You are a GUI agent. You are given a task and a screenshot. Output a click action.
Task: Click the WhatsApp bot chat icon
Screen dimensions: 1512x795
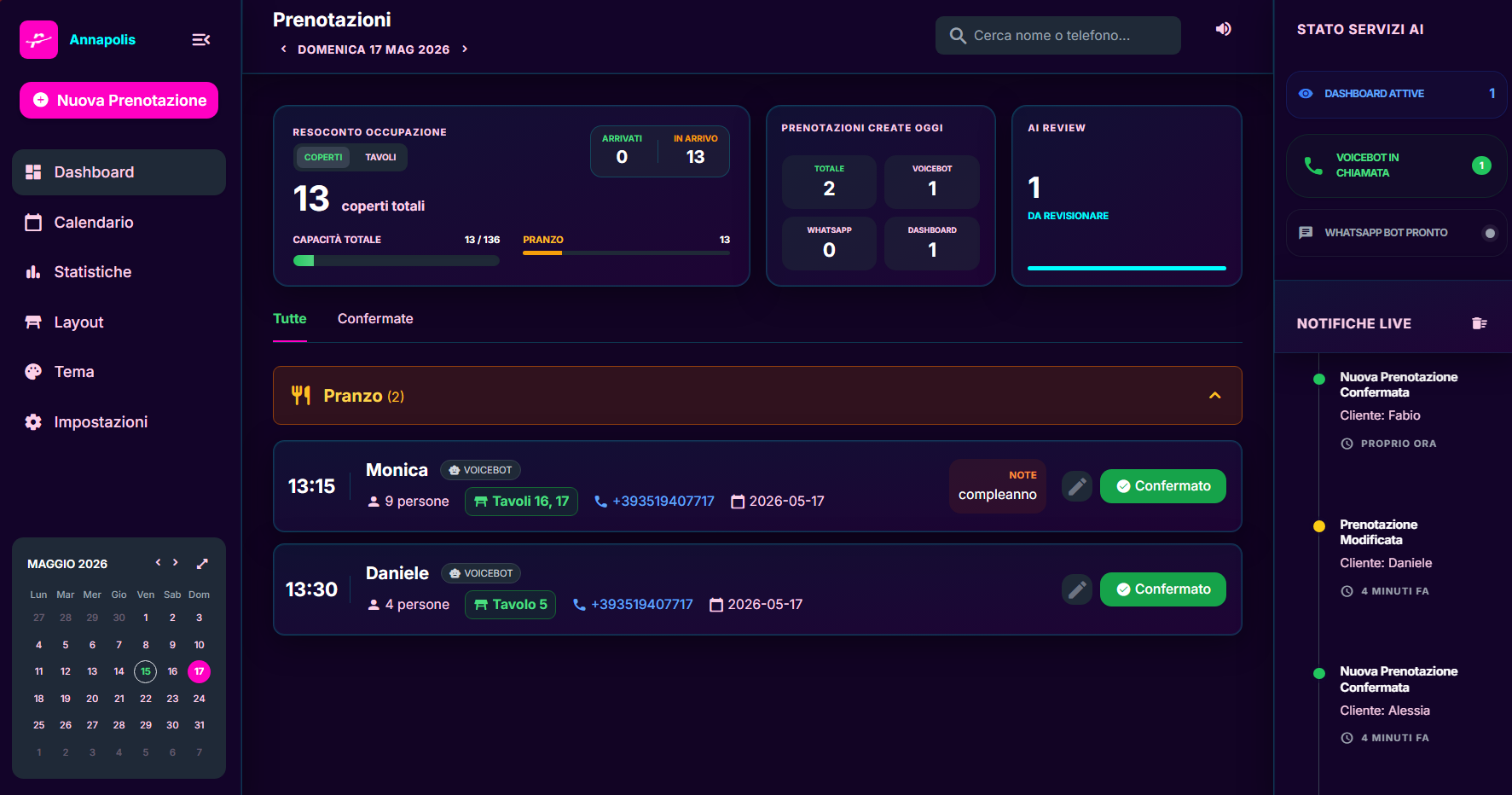pyautogui.click(x=1306, y=233)
